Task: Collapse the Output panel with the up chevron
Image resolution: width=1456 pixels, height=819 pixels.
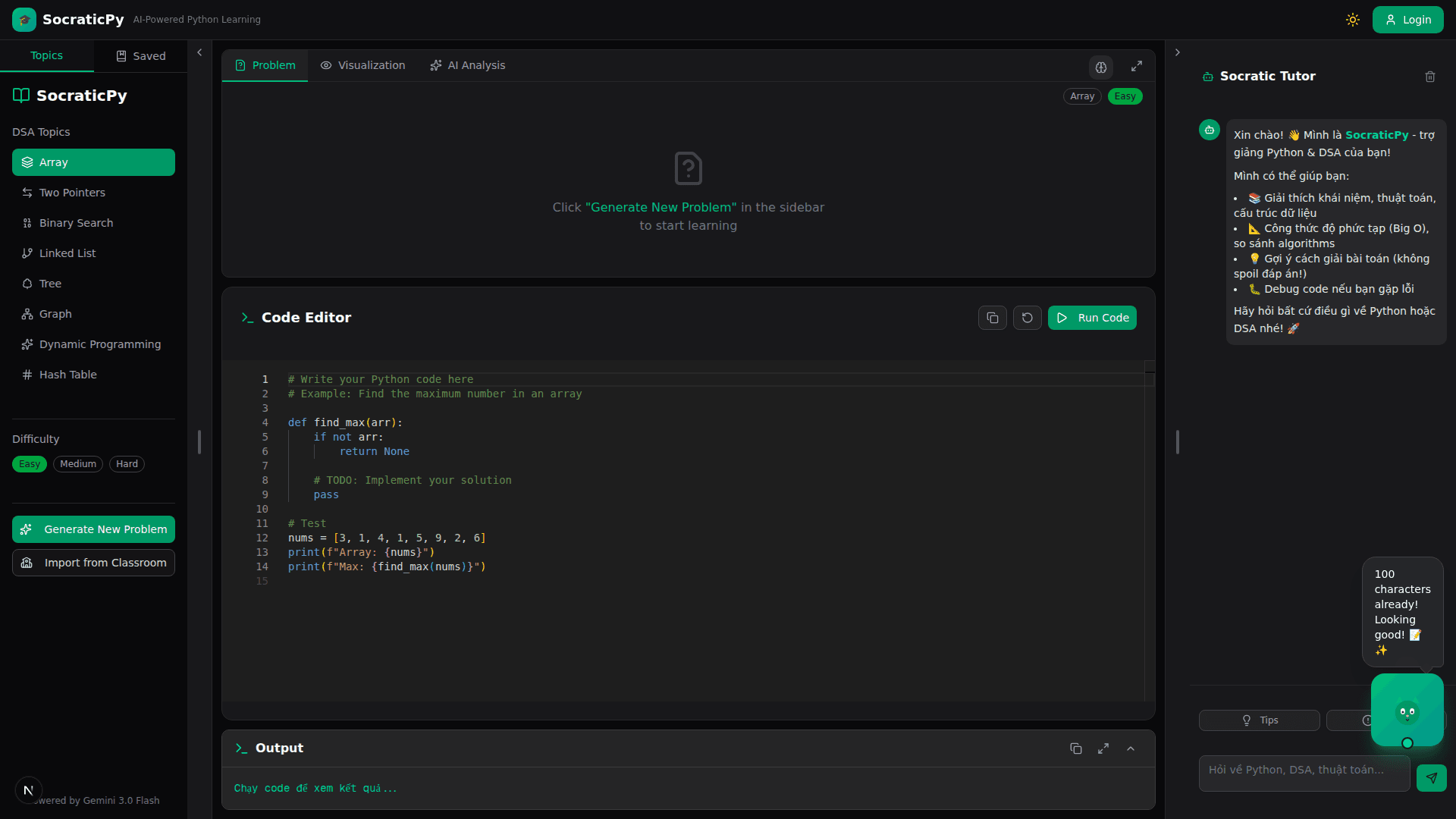Action: coord(1131,748)
